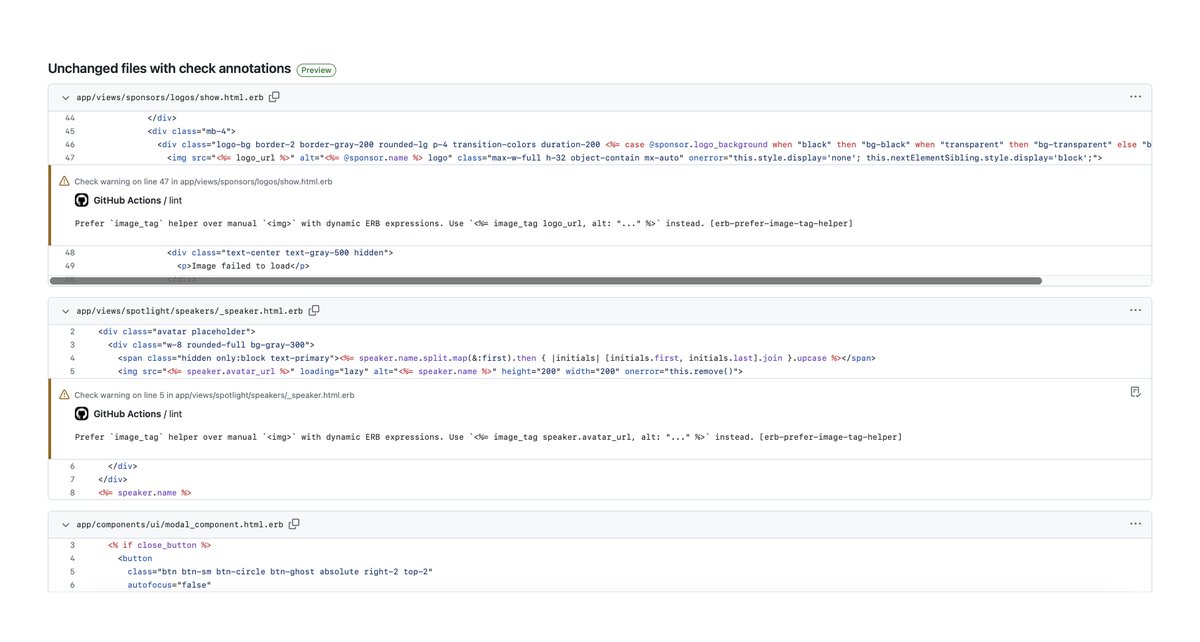Copy the show.html.erb file path
Viewport: 1200px width, 642px height.
274,97
